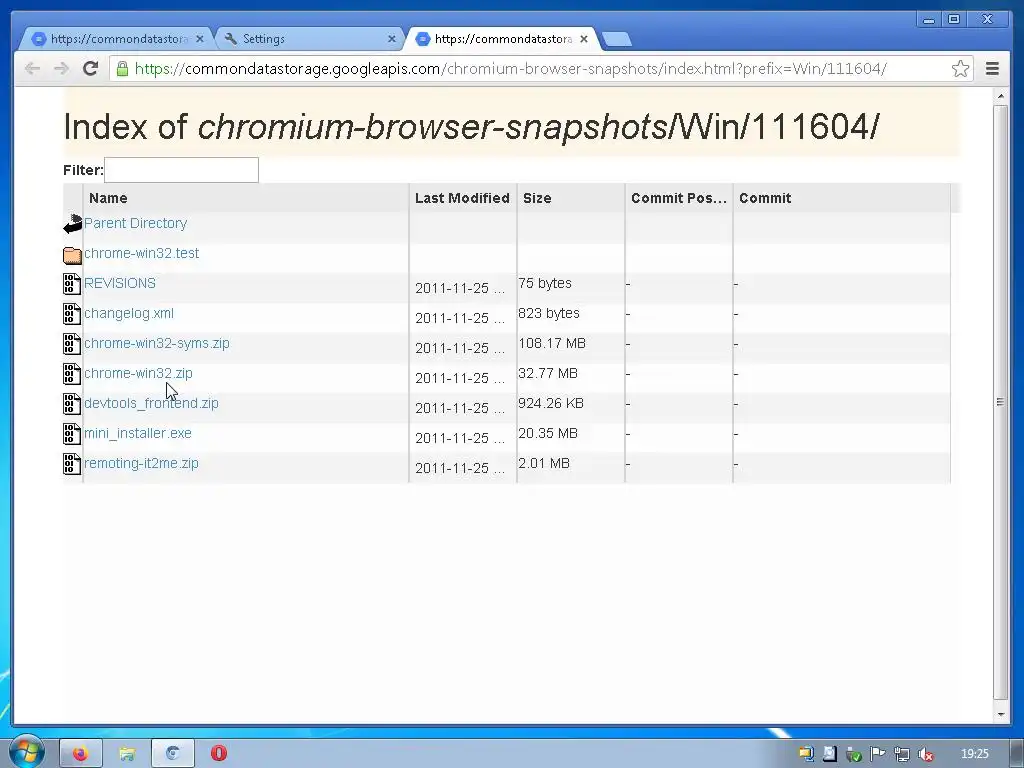Click the 75 bytes size cell
The height and width of the screenshot is (768, 1024).
[x=545, y=283]
